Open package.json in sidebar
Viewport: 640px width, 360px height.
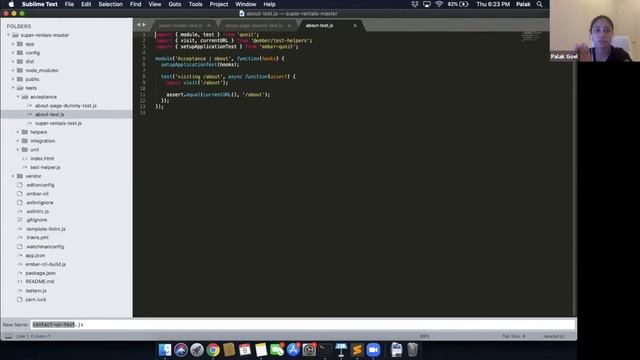pyautogui.click(x=40, y=273)
